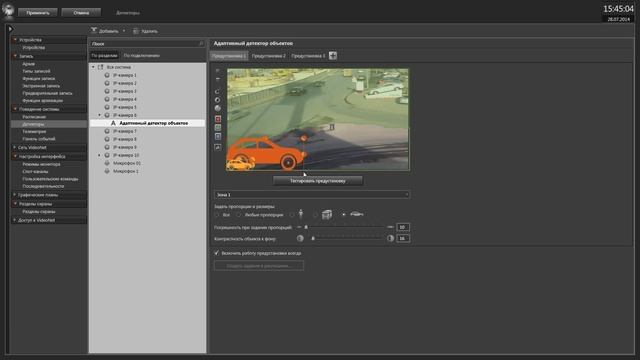Select the box-shaped object radio button
The height and width of the screenshot is (360, 640).
pyautogui.click(x=316, y=215)
